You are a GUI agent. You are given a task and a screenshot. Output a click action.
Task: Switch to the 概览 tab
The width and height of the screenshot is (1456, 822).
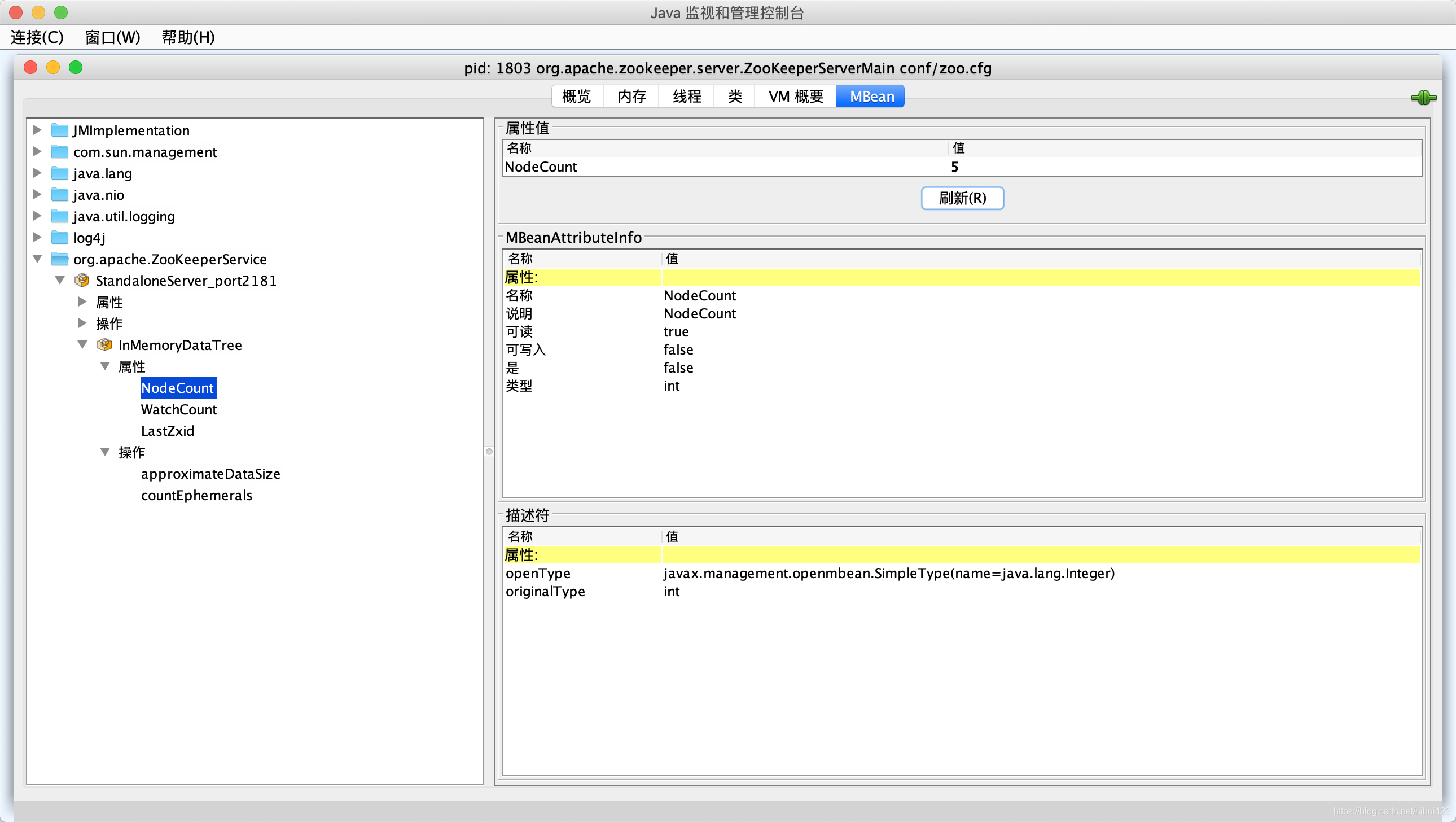[577, 97]
